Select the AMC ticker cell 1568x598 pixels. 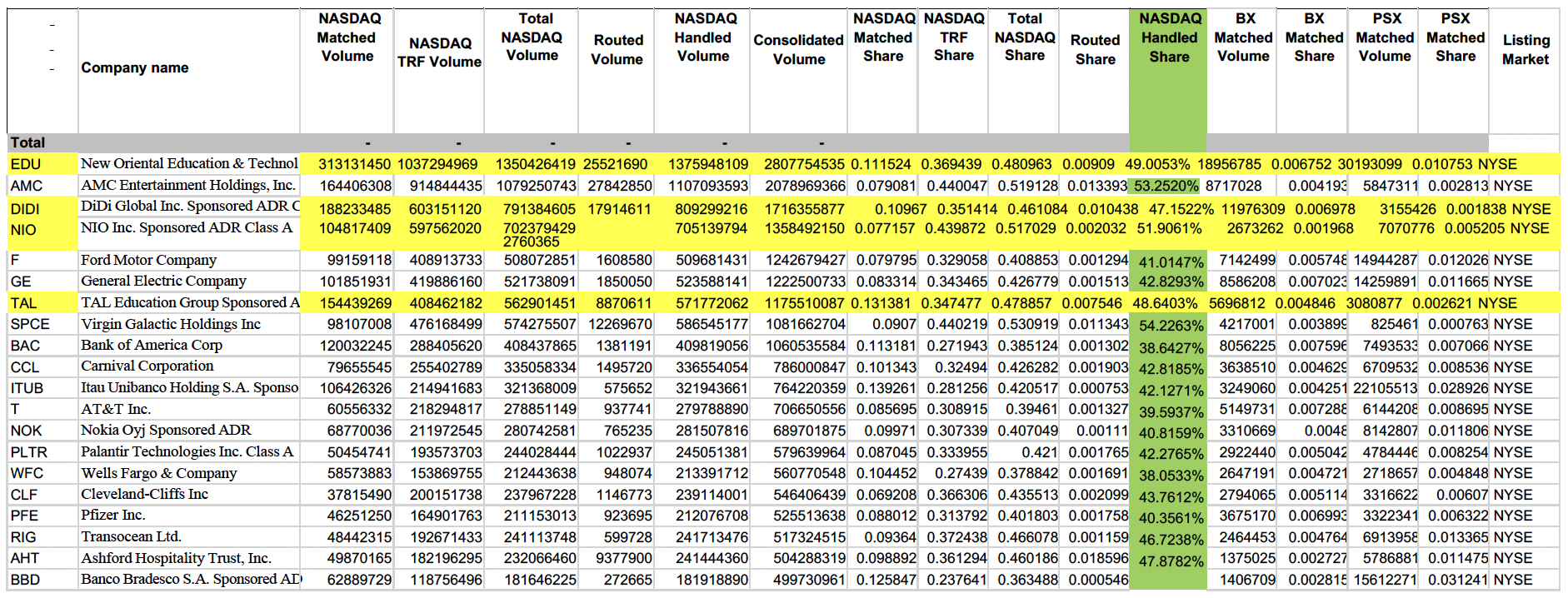point(27,186)
